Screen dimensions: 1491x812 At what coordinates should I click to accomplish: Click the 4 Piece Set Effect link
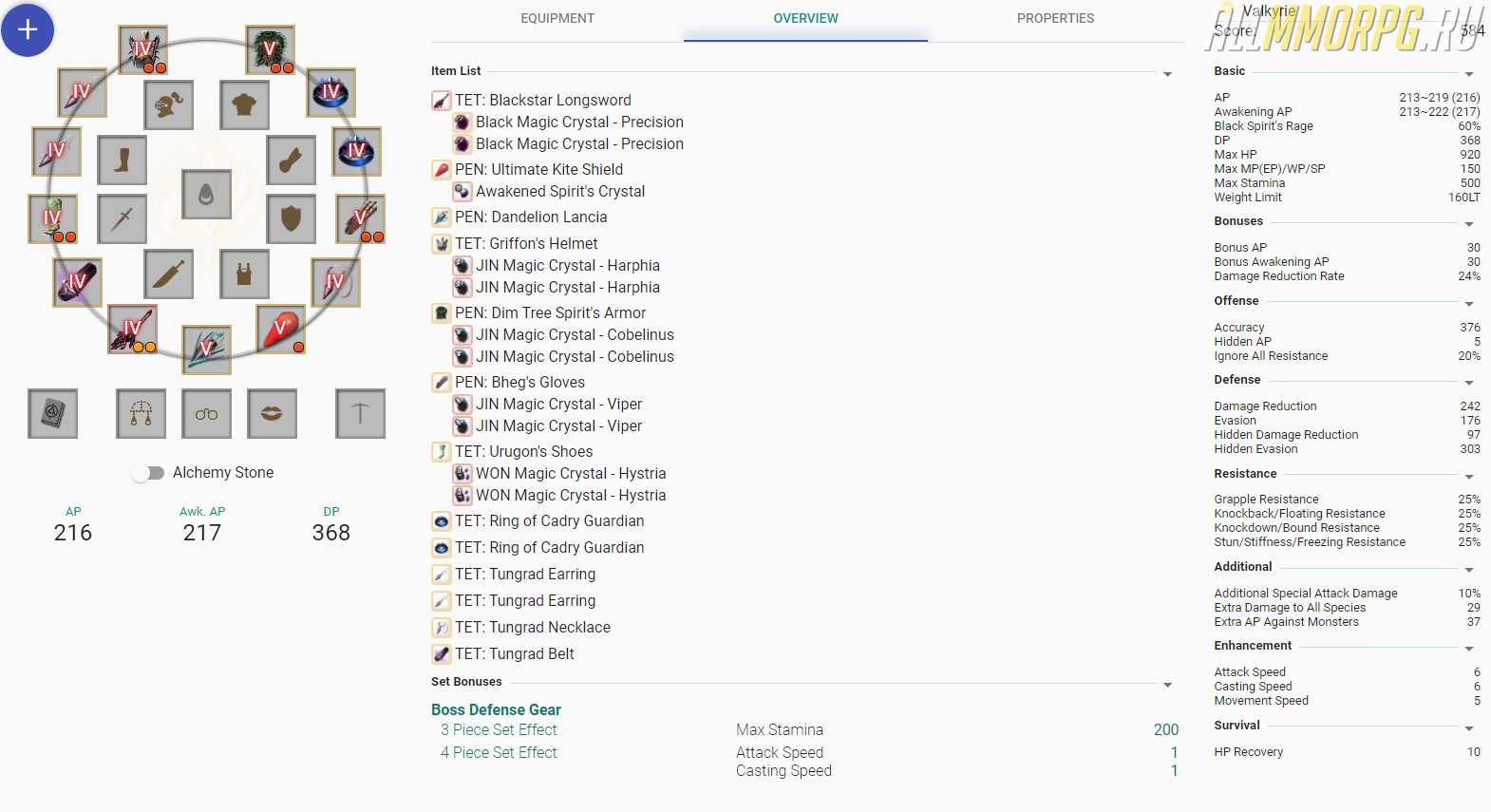click(499, 752)
